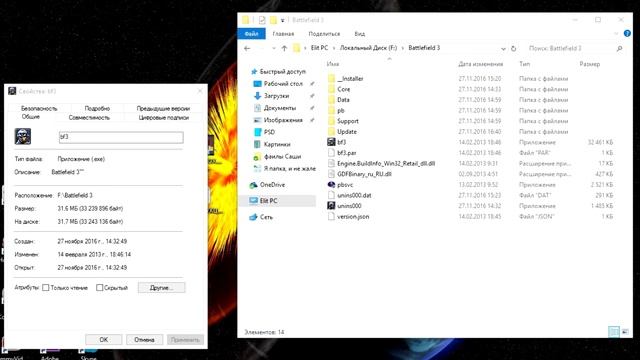The width and height of the screenshot is (640, 360).
Task: Select the Data folder icon
Action: 331,100
